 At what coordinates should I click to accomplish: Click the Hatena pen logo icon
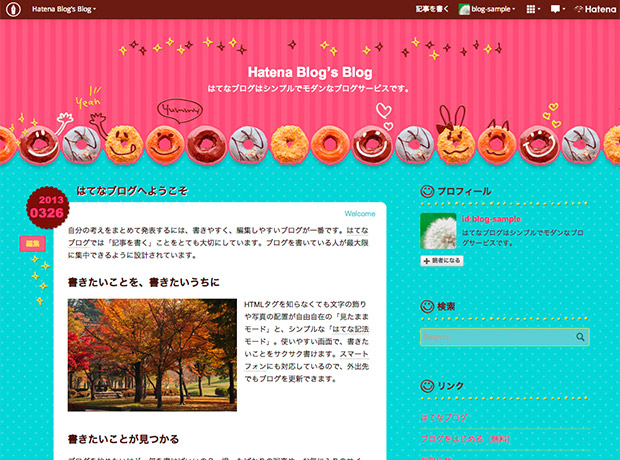coord(13,9)
